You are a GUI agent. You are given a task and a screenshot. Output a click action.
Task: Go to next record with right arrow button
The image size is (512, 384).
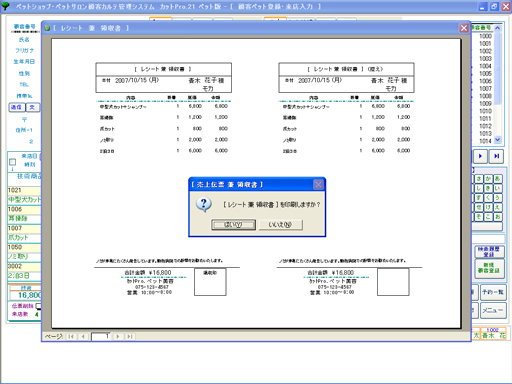(480, 156)
